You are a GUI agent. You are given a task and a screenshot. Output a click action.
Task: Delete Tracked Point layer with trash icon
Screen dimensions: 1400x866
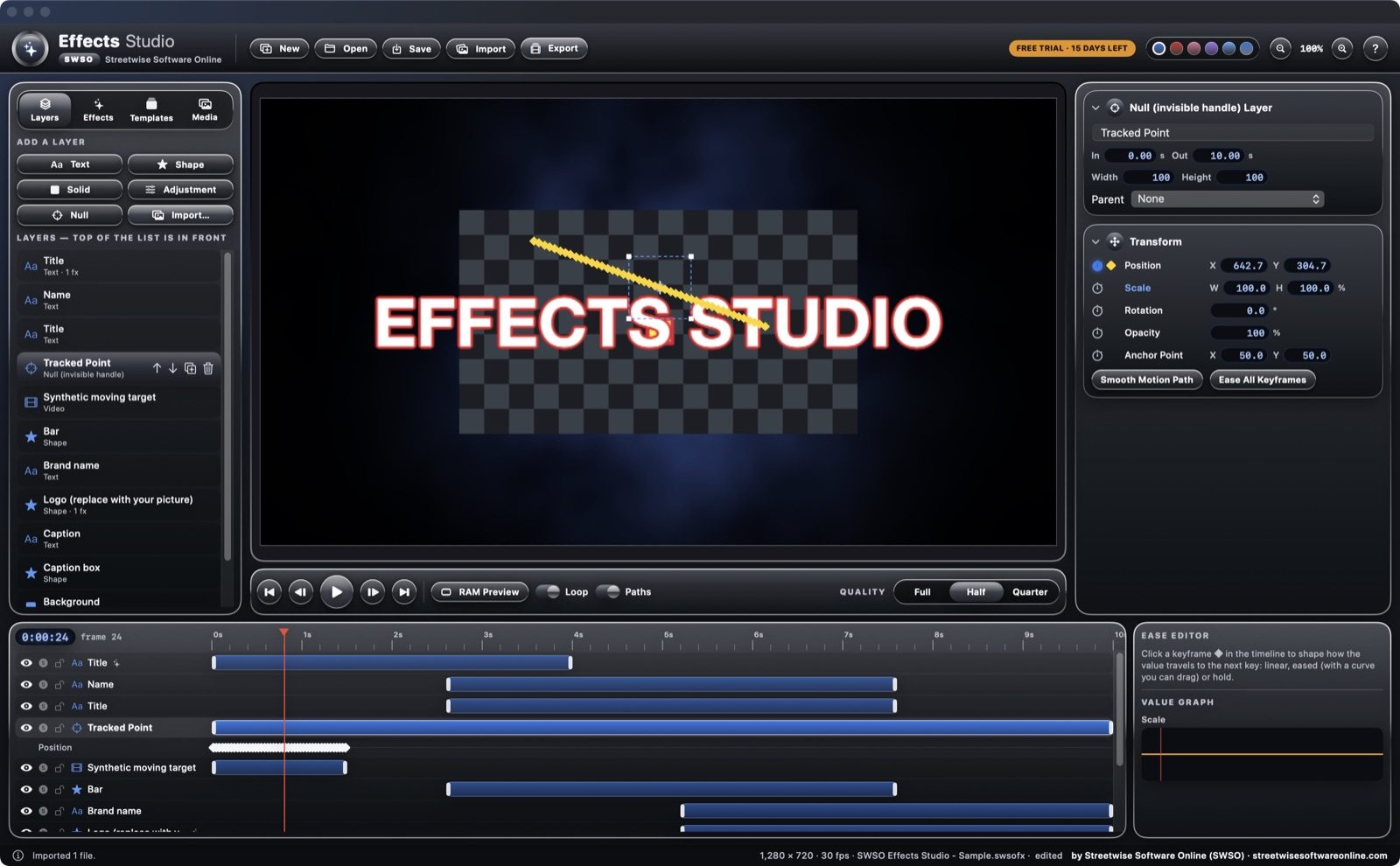click(208, 368)
